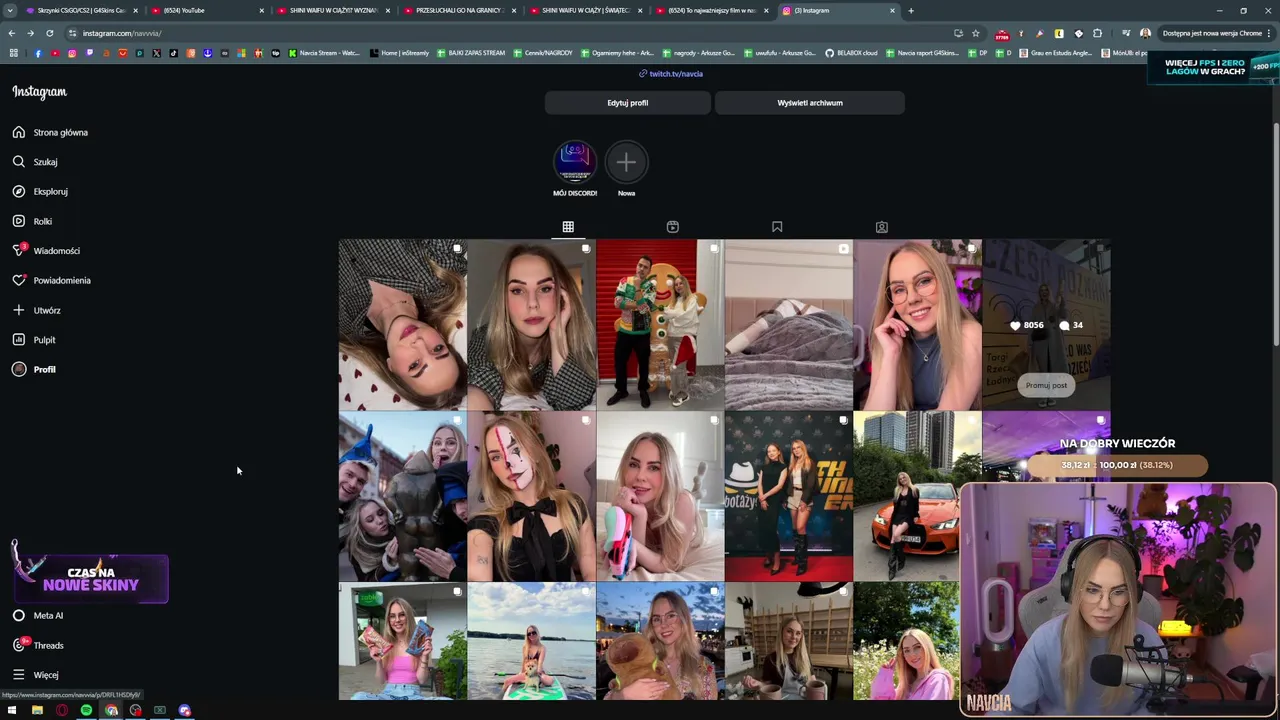The image size is (1280, 720).
Task: Open Spotify from the taskbar
Action: coord(86,710)
